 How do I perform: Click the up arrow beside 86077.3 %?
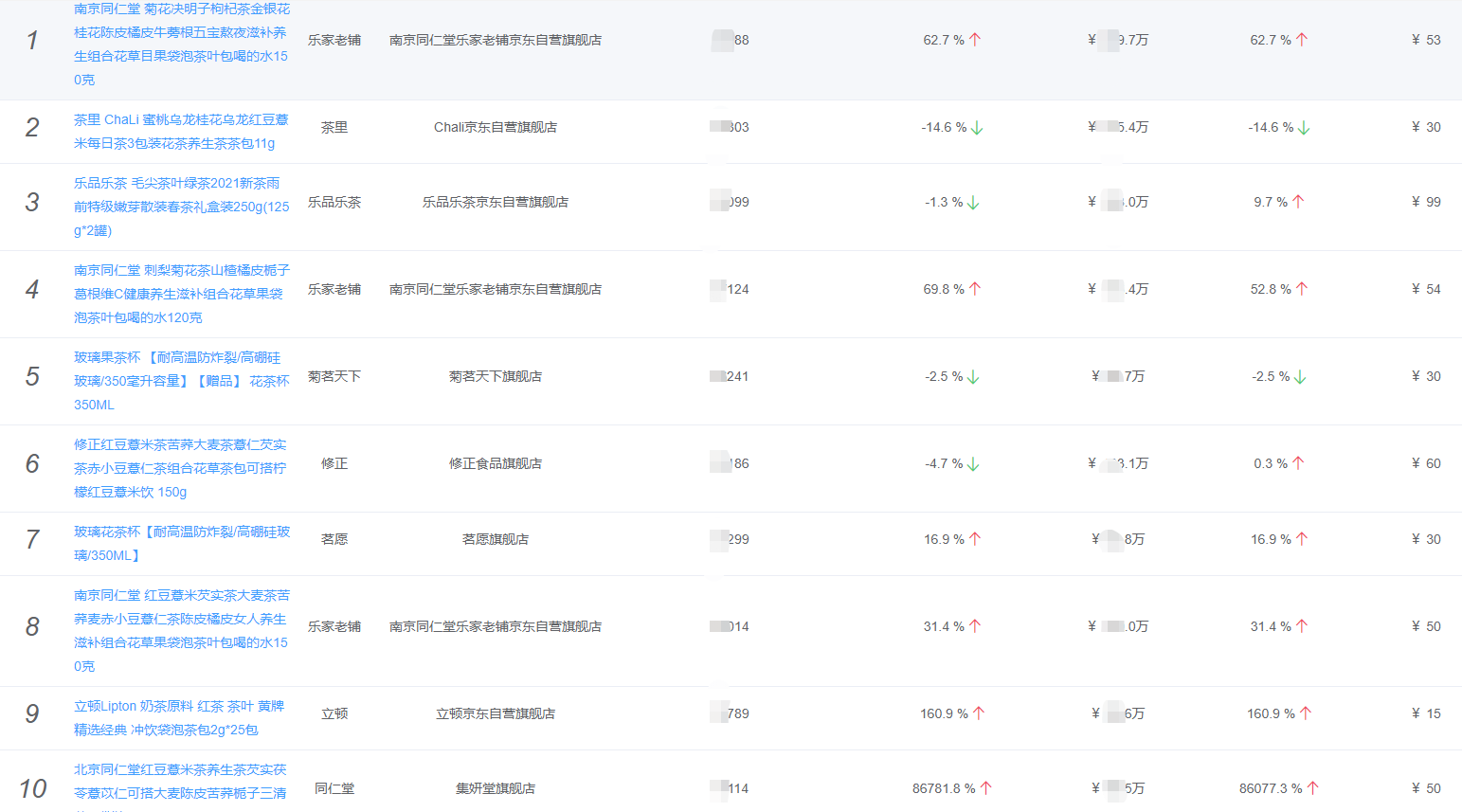coord(1313,788)
